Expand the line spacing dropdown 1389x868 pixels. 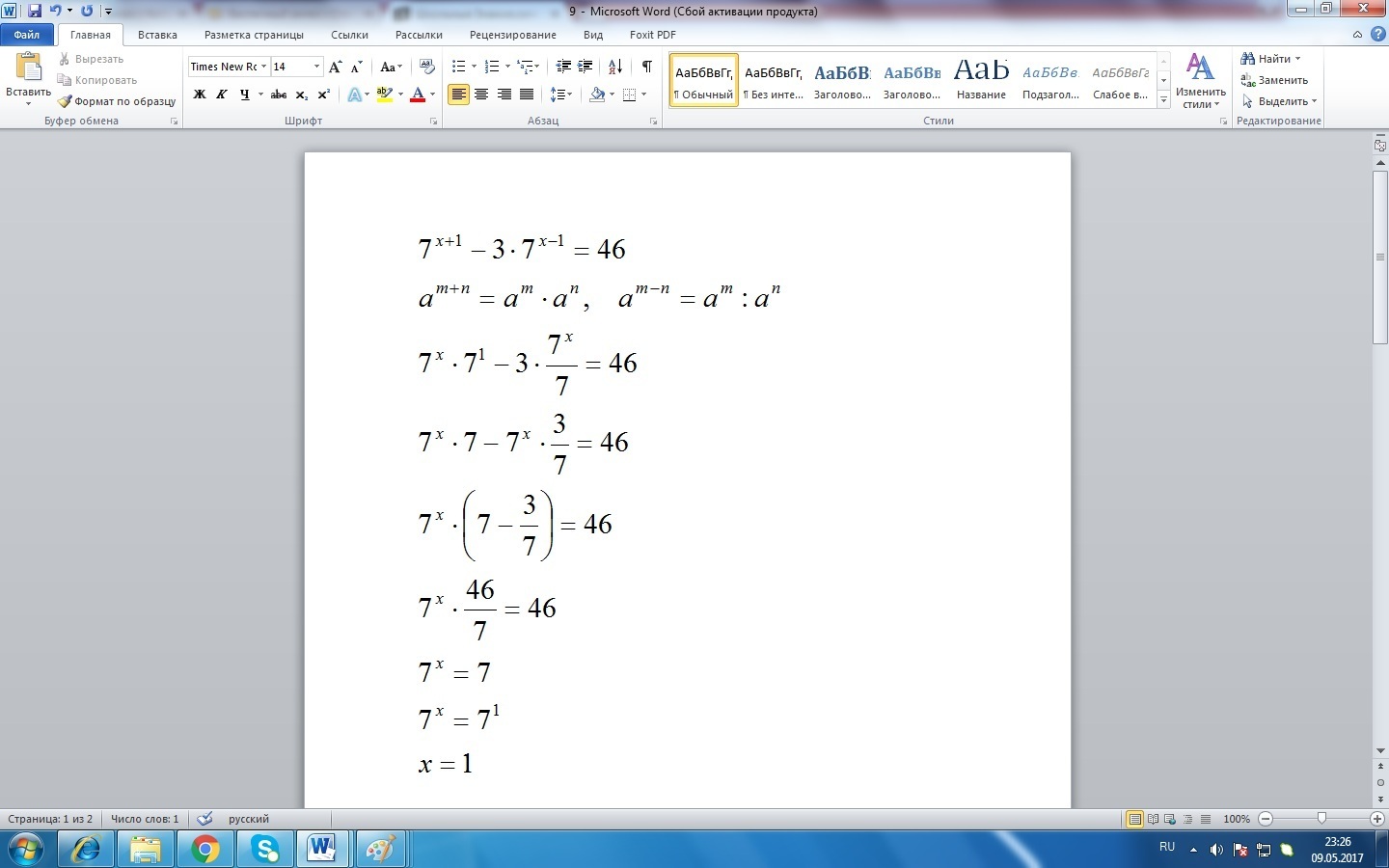tap(569, 95)
